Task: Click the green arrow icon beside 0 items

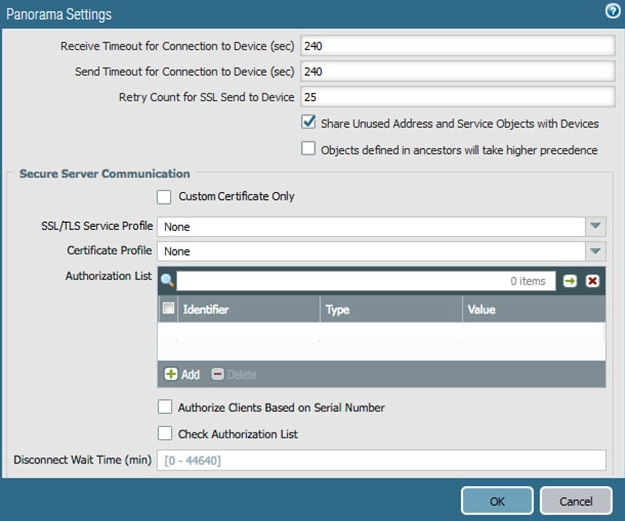Action: (570, 281)
